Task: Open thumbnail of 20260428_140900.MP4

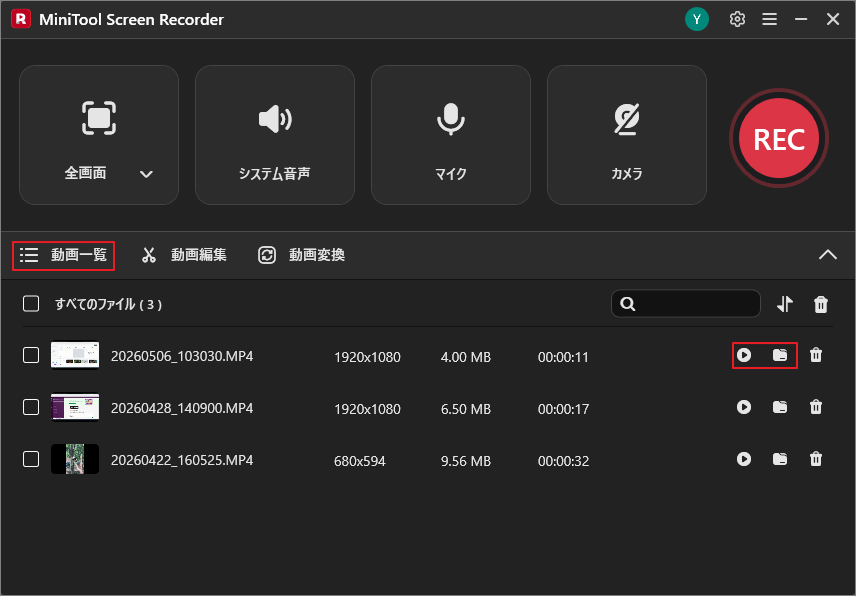Action: (x=75, y=407)
